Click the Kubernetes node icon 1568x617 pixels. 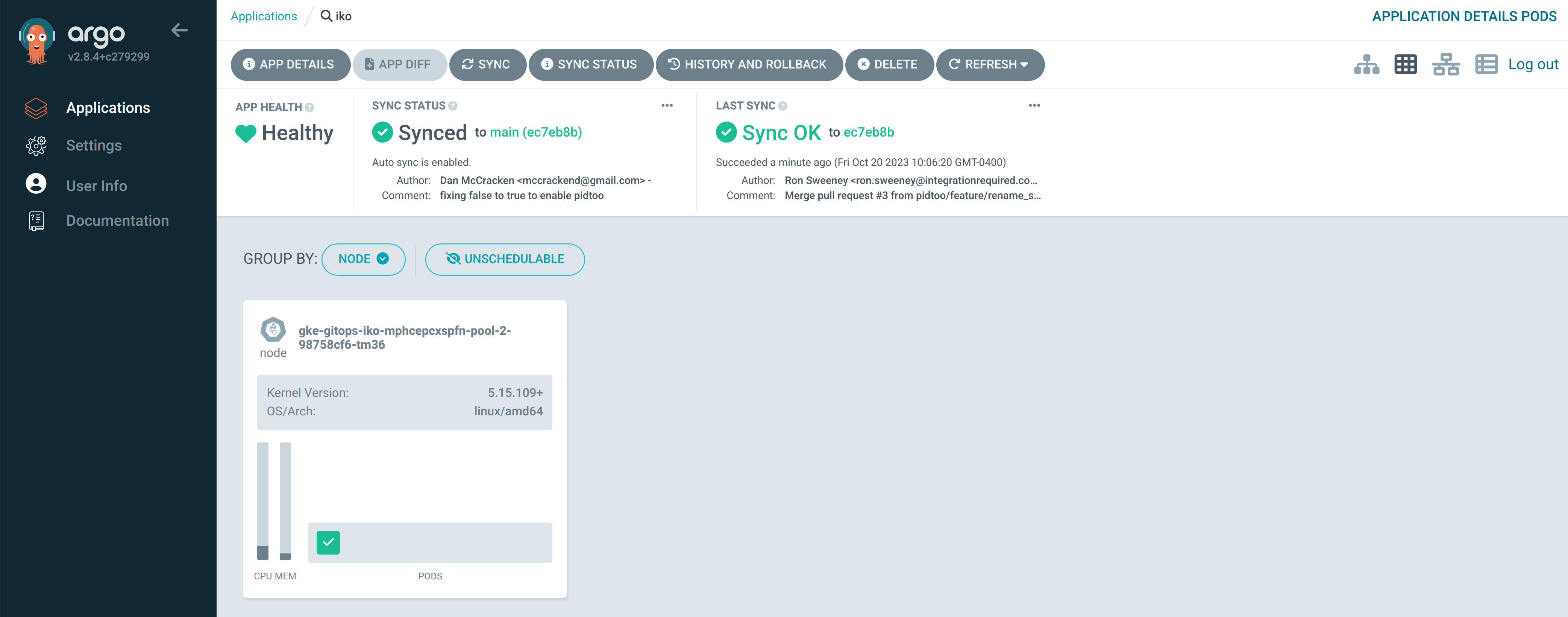[x=273, y=330]
